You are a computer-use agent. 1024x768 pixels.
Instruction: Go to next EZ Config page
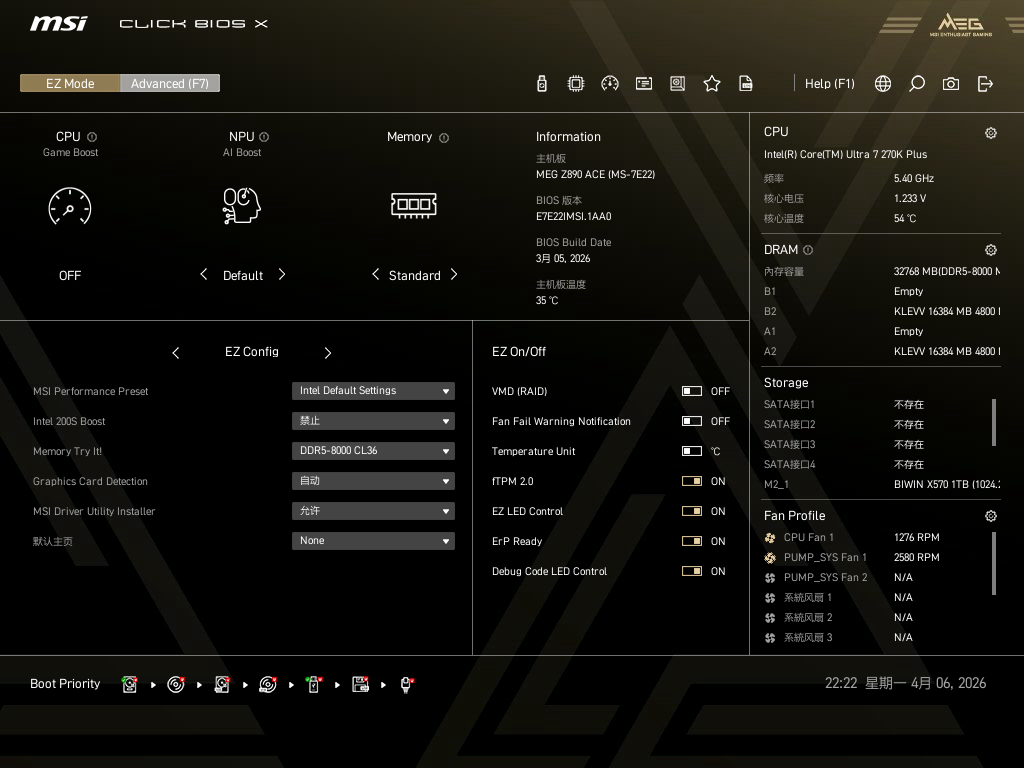pyautogui.click(x=328, y=353)
